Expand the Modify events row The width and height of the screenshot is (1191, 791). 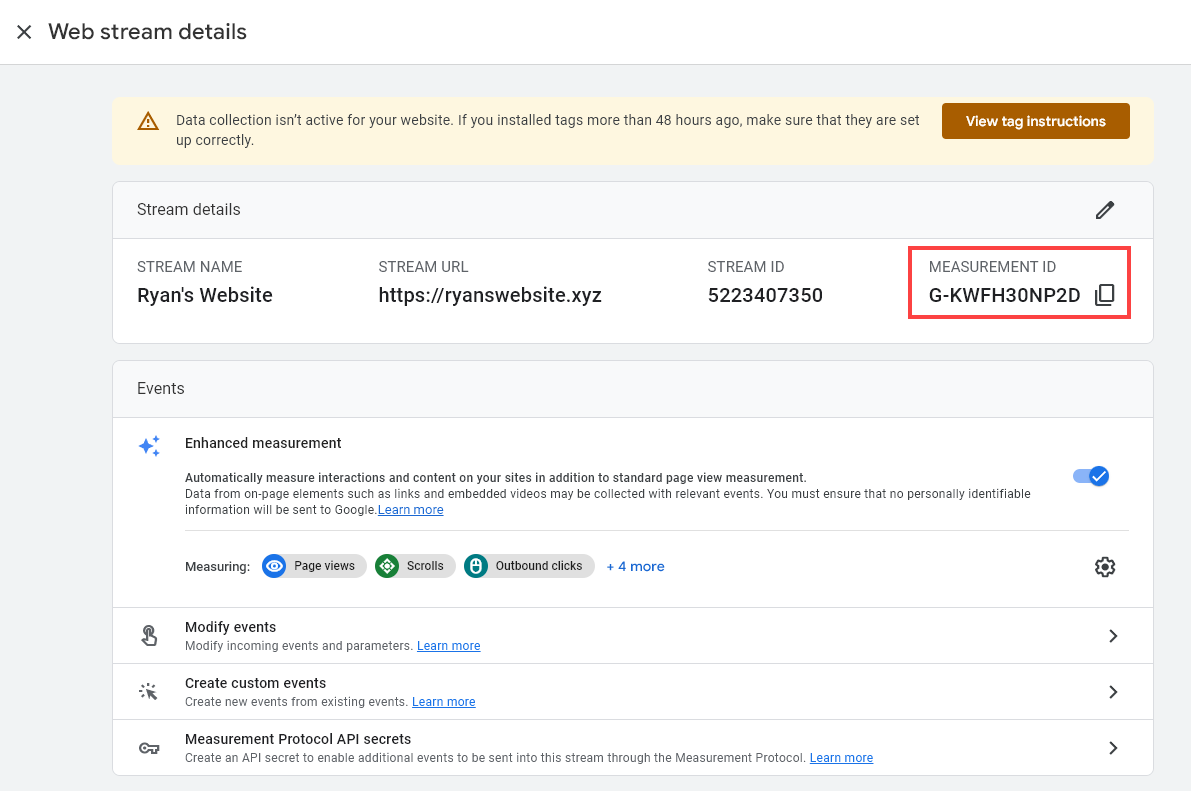click(1113, 635)
